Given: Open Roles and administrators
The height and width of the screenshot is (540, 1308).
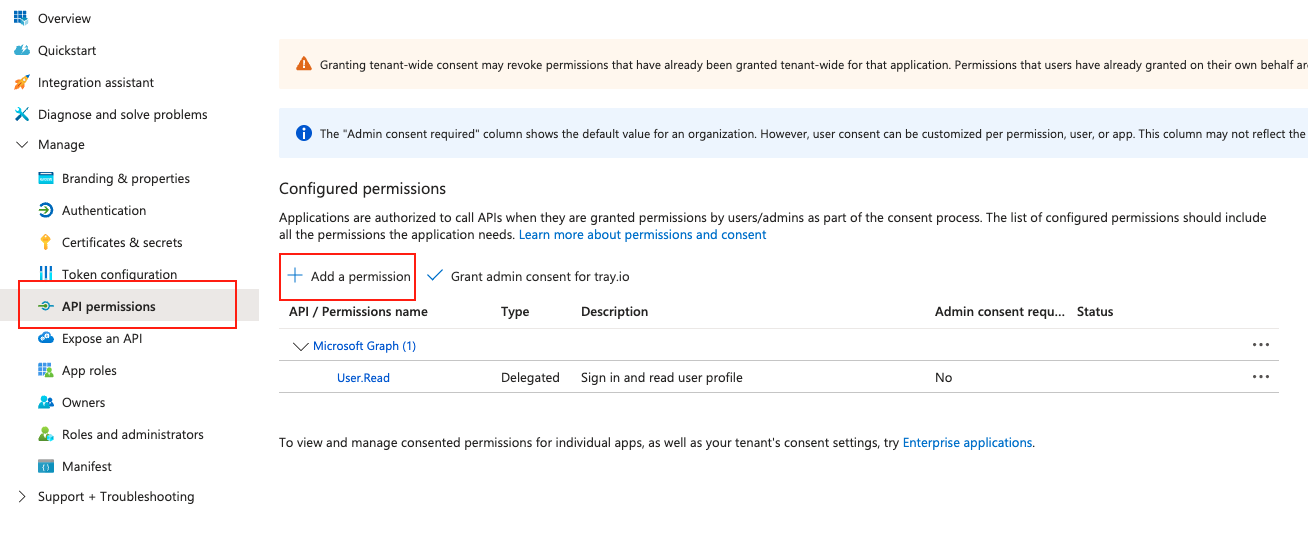Looking at the screenshot, I should 133,434.
